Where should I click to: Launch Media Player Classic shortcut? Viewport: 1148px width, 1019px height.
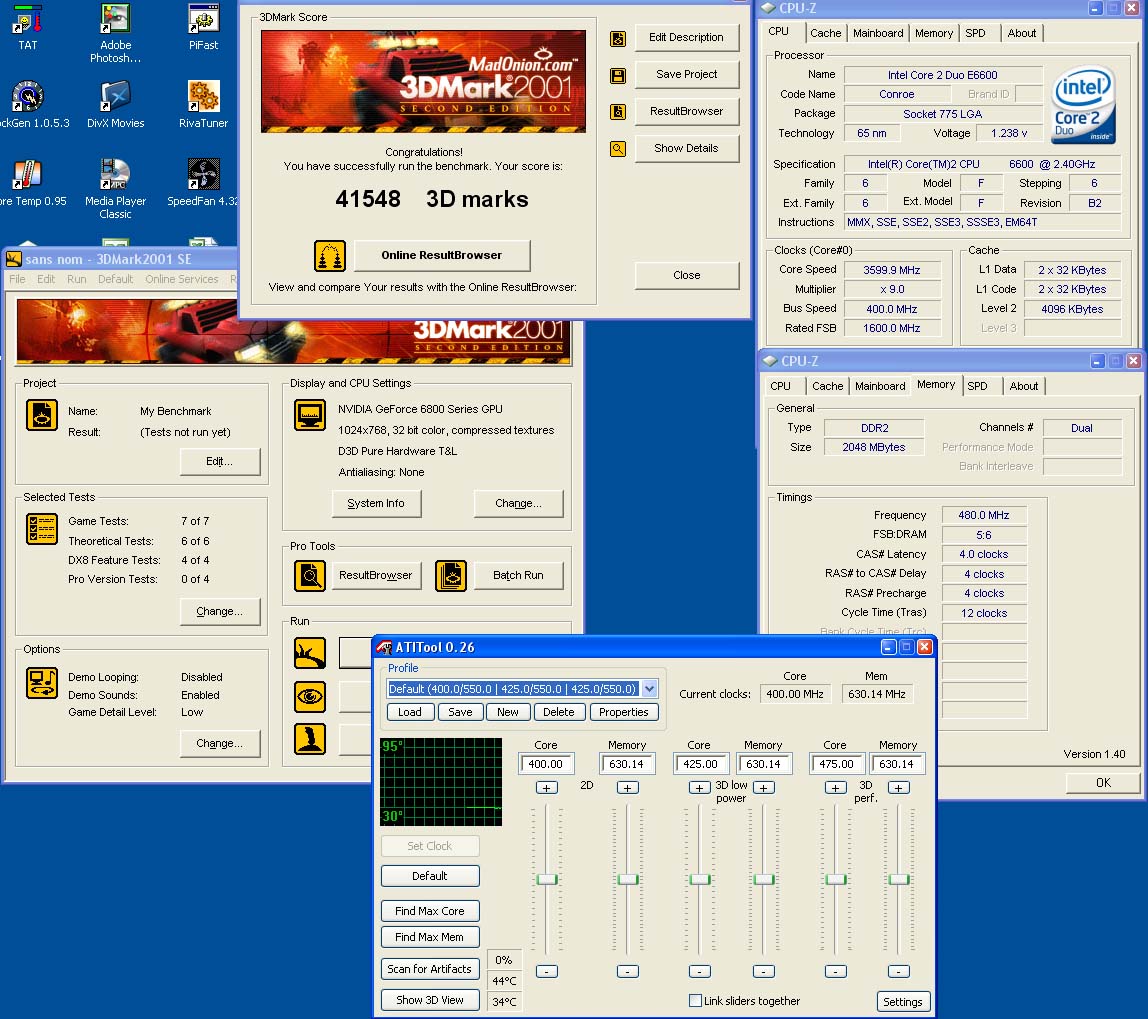tap(116, 189)
